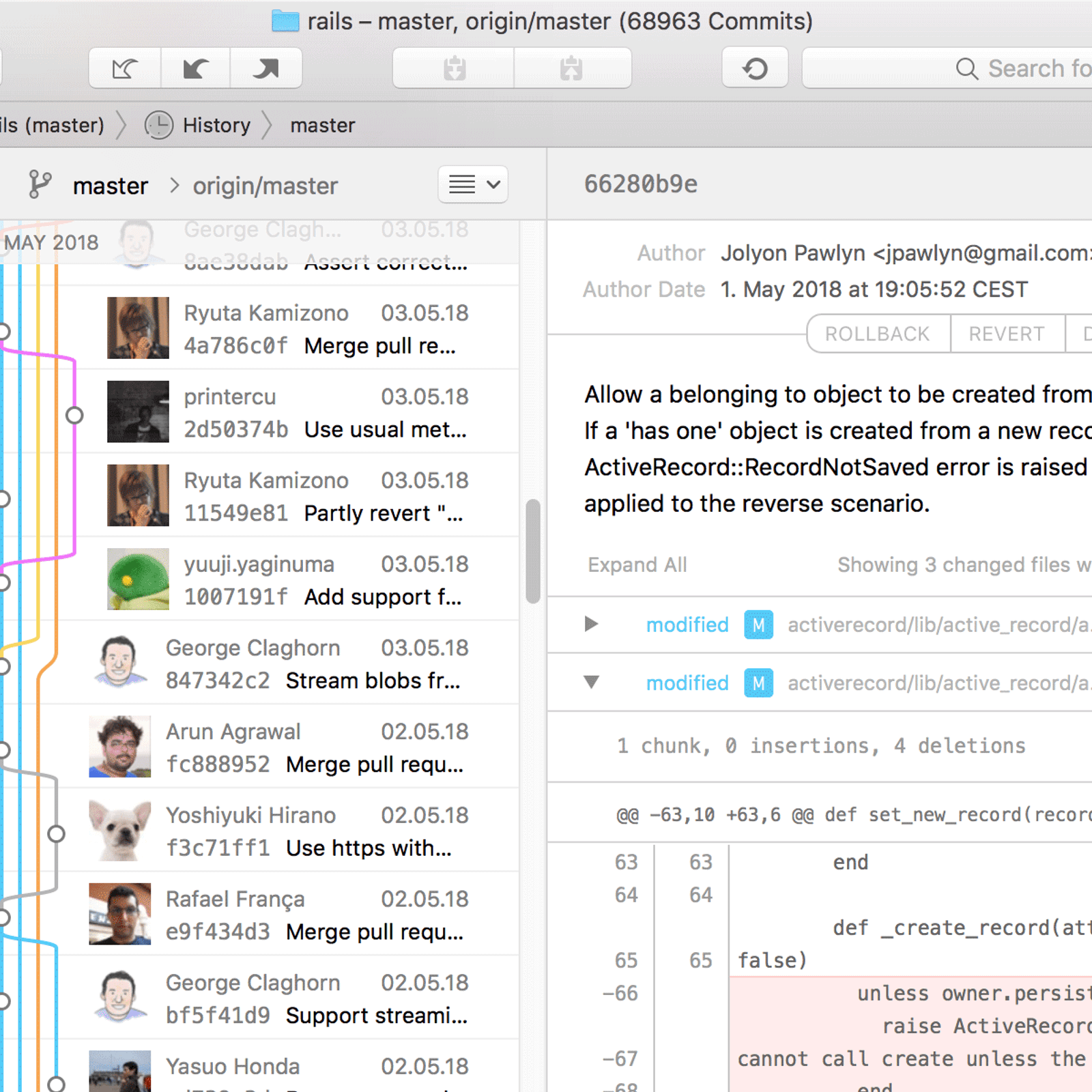Click the rails folder icon in title
The width and height of the screenshot is (1092, 1092).
point(285,21)
